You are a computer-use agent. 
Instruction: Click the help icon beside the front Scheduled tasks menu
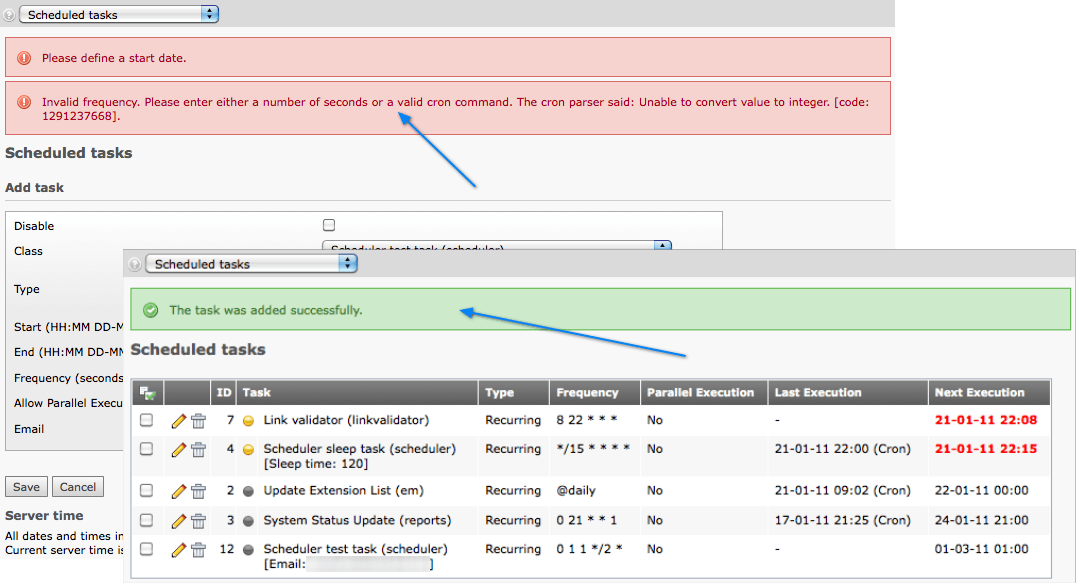[135, 264]
